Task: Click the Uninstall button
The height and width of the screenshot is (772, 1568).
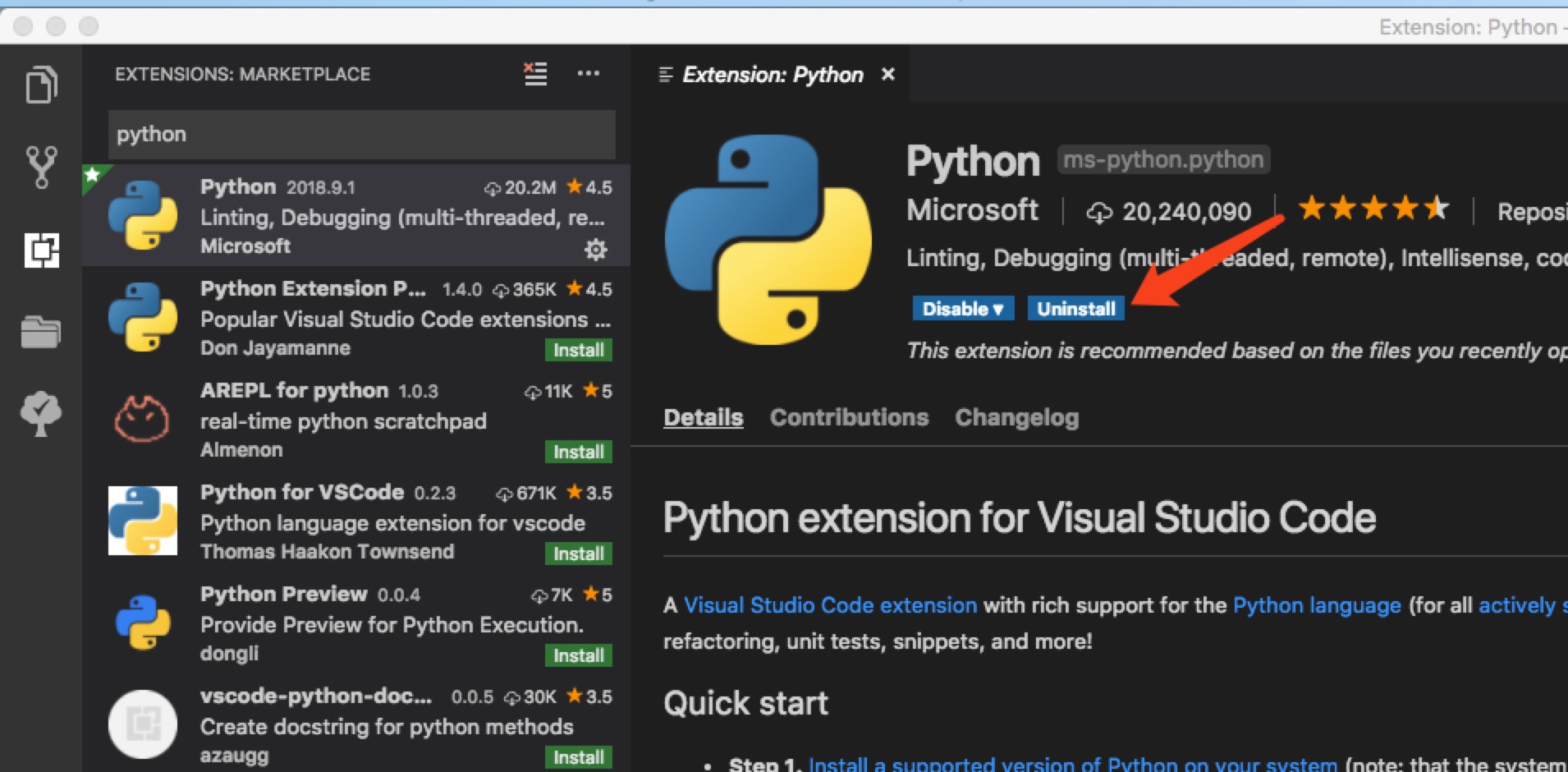Action: click(1075, 309)
